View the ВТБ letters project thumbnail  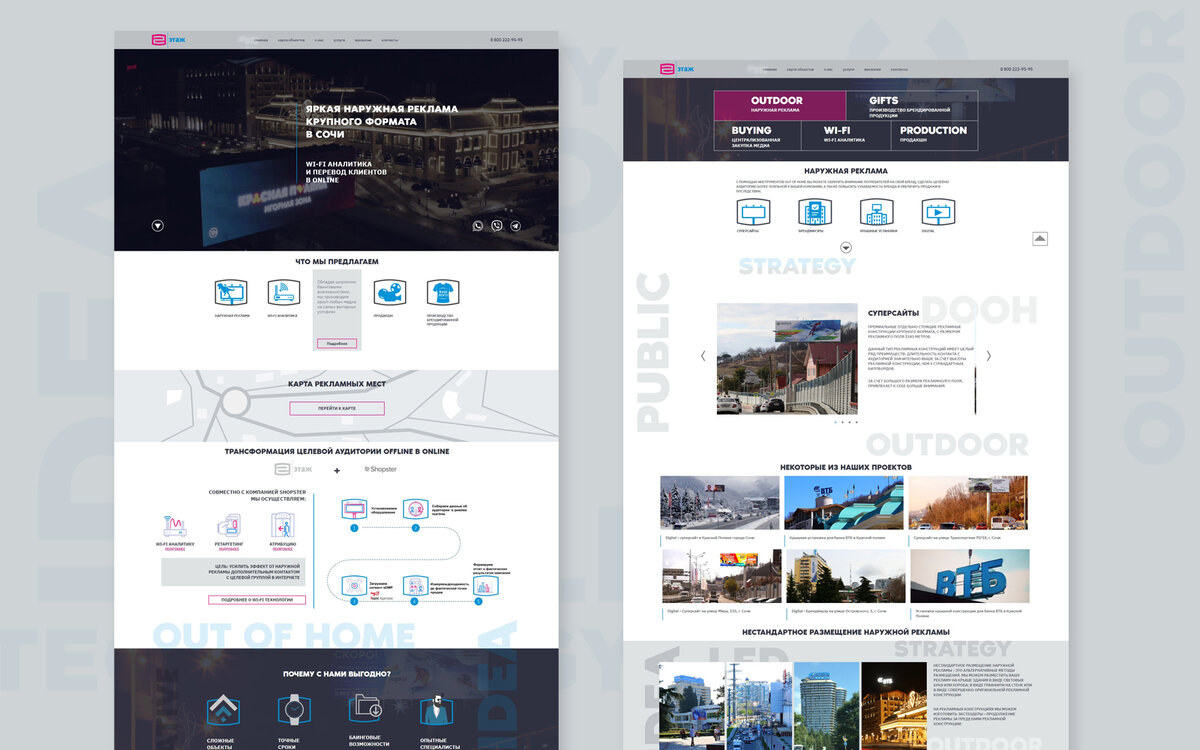969,576
